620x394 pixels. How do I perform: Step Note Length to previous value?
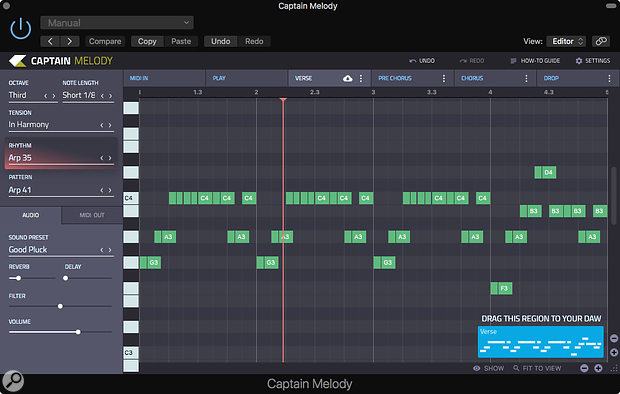(102, 96)
